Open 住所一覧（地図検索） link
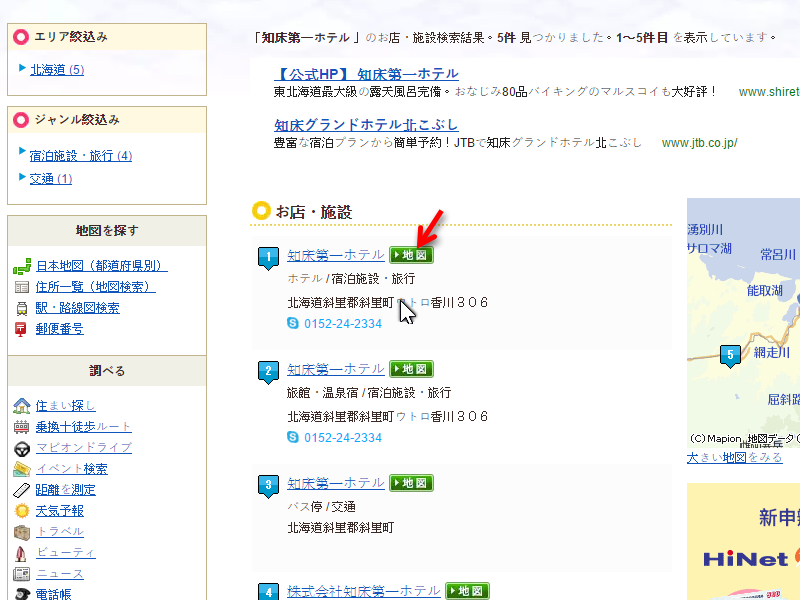The width and height of the screenshot is (800, 600). (x=95, y=287)
